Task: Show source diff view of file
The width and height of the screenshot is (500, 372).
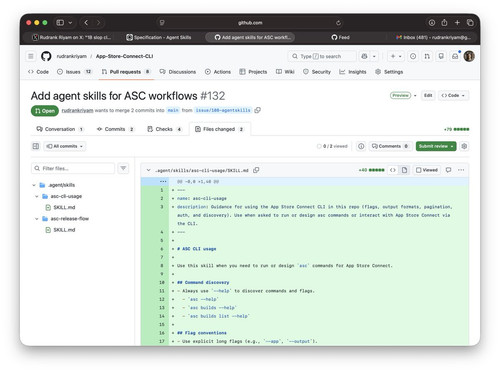Action: coord(393,170)
